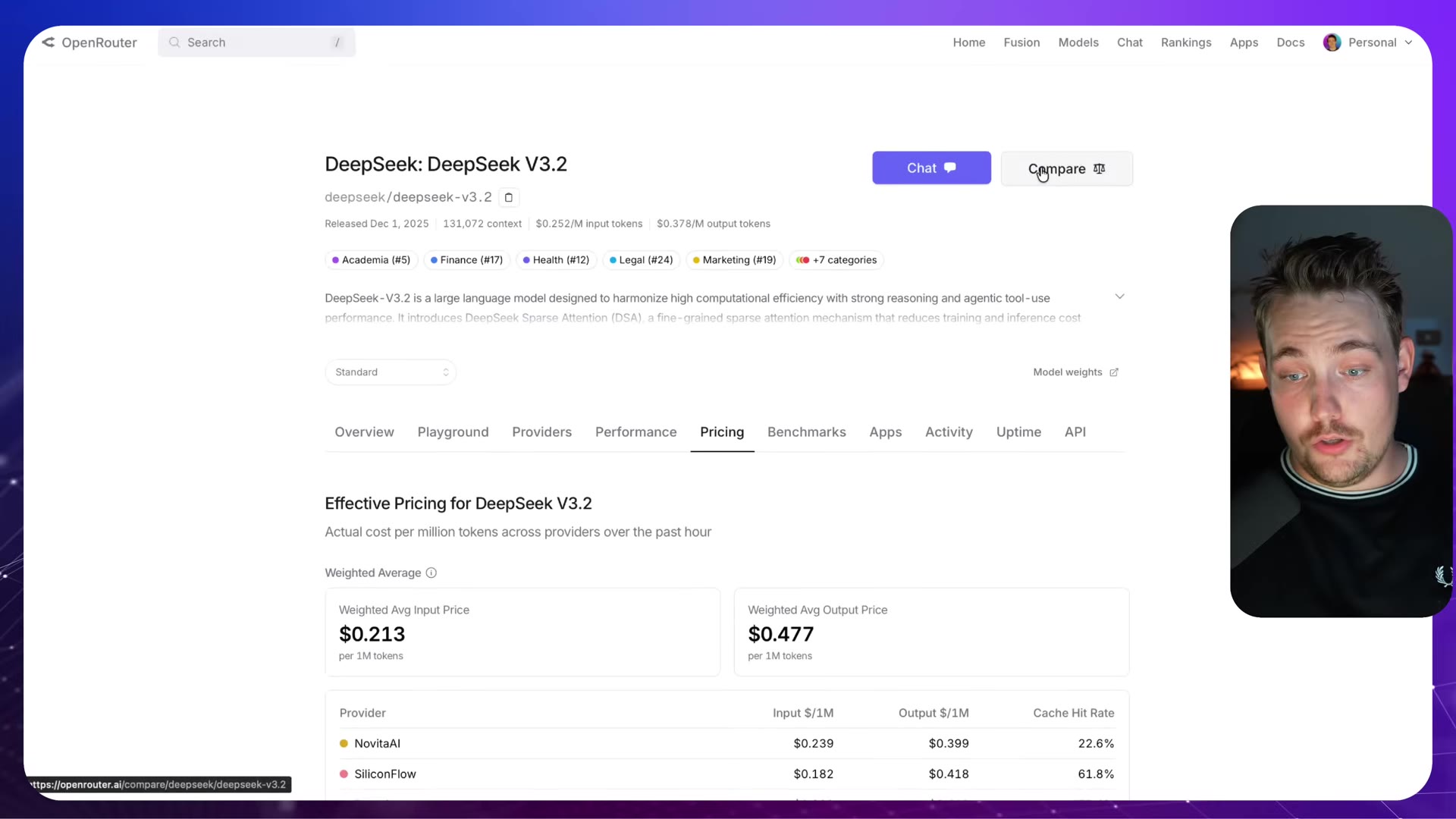This screenshot has height=819, width=1456.
Task: Open the Uptime tab
Action: tap(1018, 432)
